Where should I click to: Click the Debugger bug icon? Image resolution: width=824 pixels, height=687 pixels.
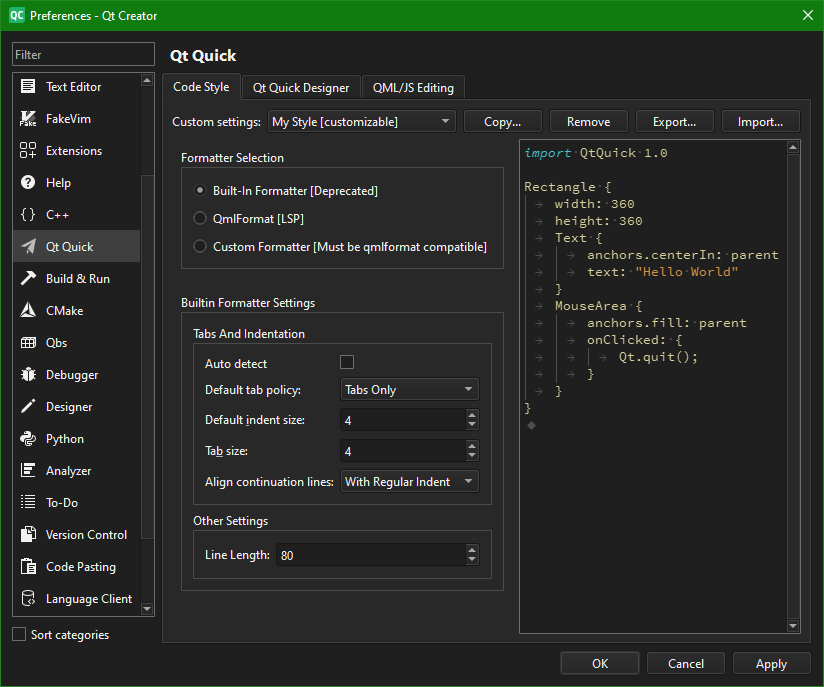pyautogui.click(x=28, y=374)
